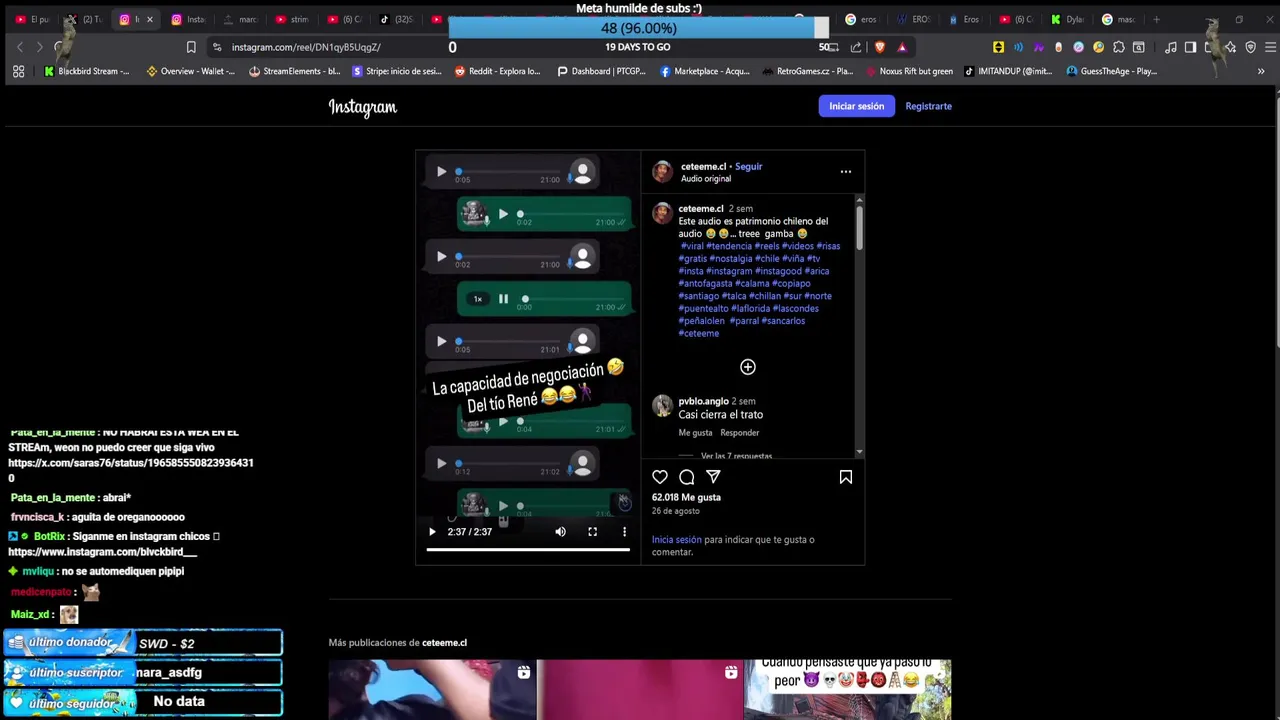Viewport: 1280px width, 720px height.
Task: Click the Inicia sesión link below the likes
Action: [x=677, y=540]
